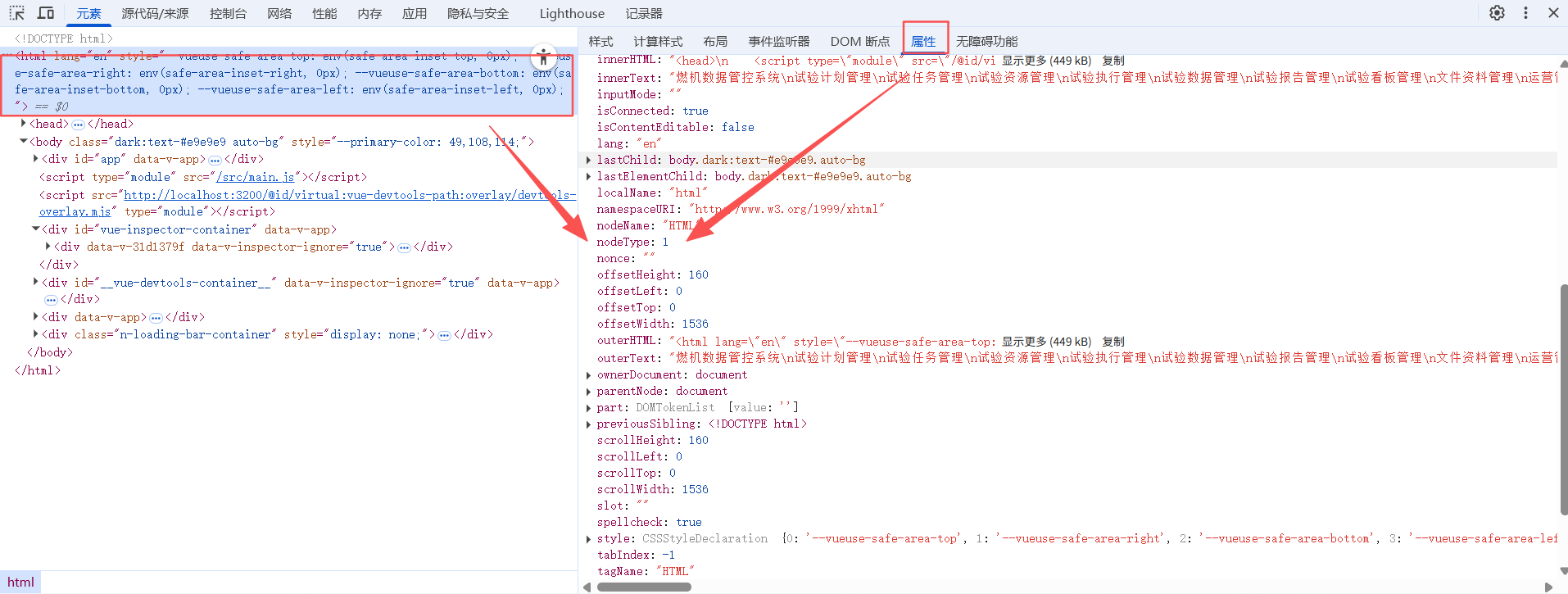Click the properties pane horizontal scrollbar thumb
Screen dimensions: 1568x594
pos(644,587)
